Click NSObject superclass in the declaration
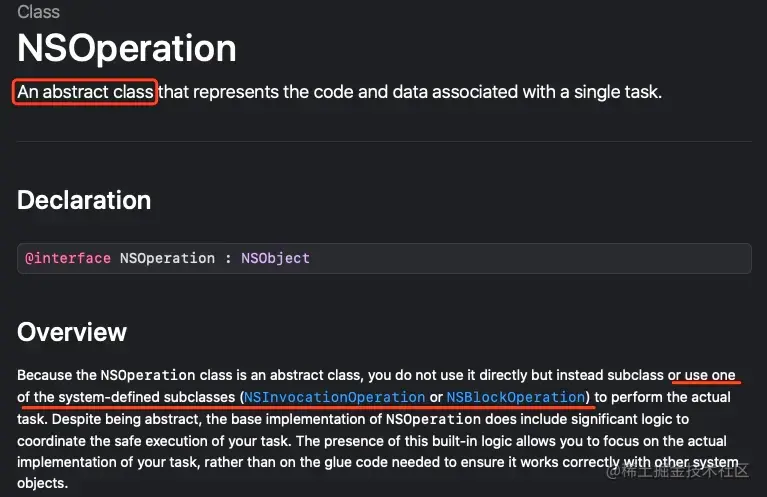The height and width of the screenshot is (497, 767). 275,258
